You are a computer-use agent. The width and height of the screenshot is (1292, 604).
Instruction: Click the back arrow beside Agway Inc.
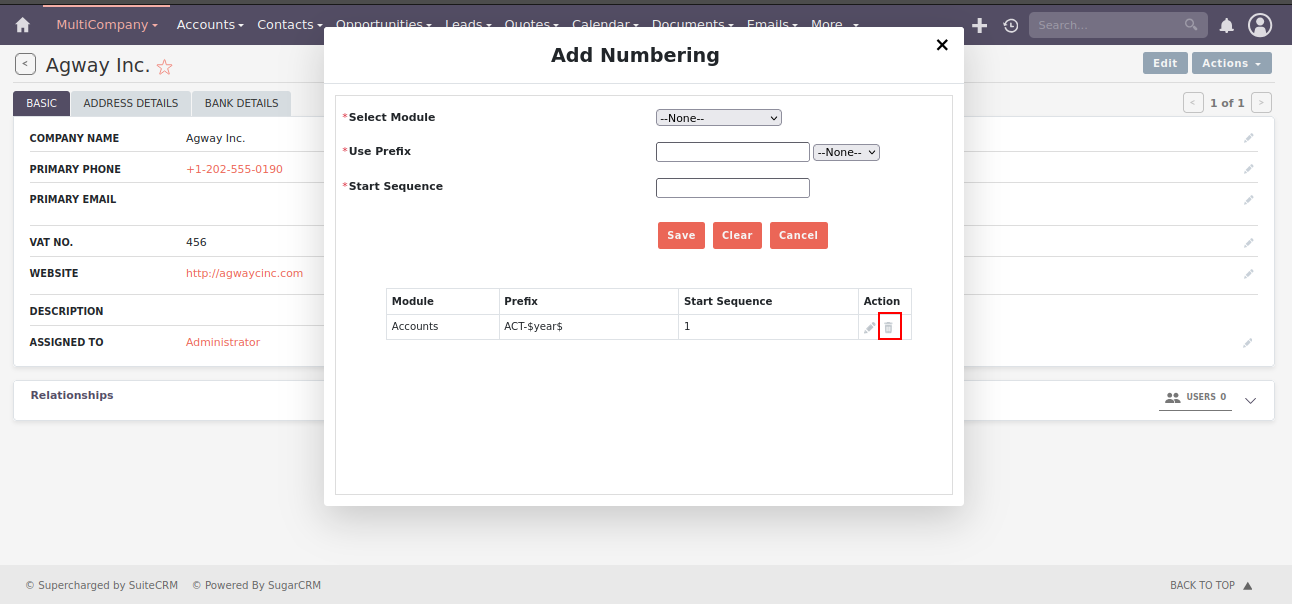point(25,65)
